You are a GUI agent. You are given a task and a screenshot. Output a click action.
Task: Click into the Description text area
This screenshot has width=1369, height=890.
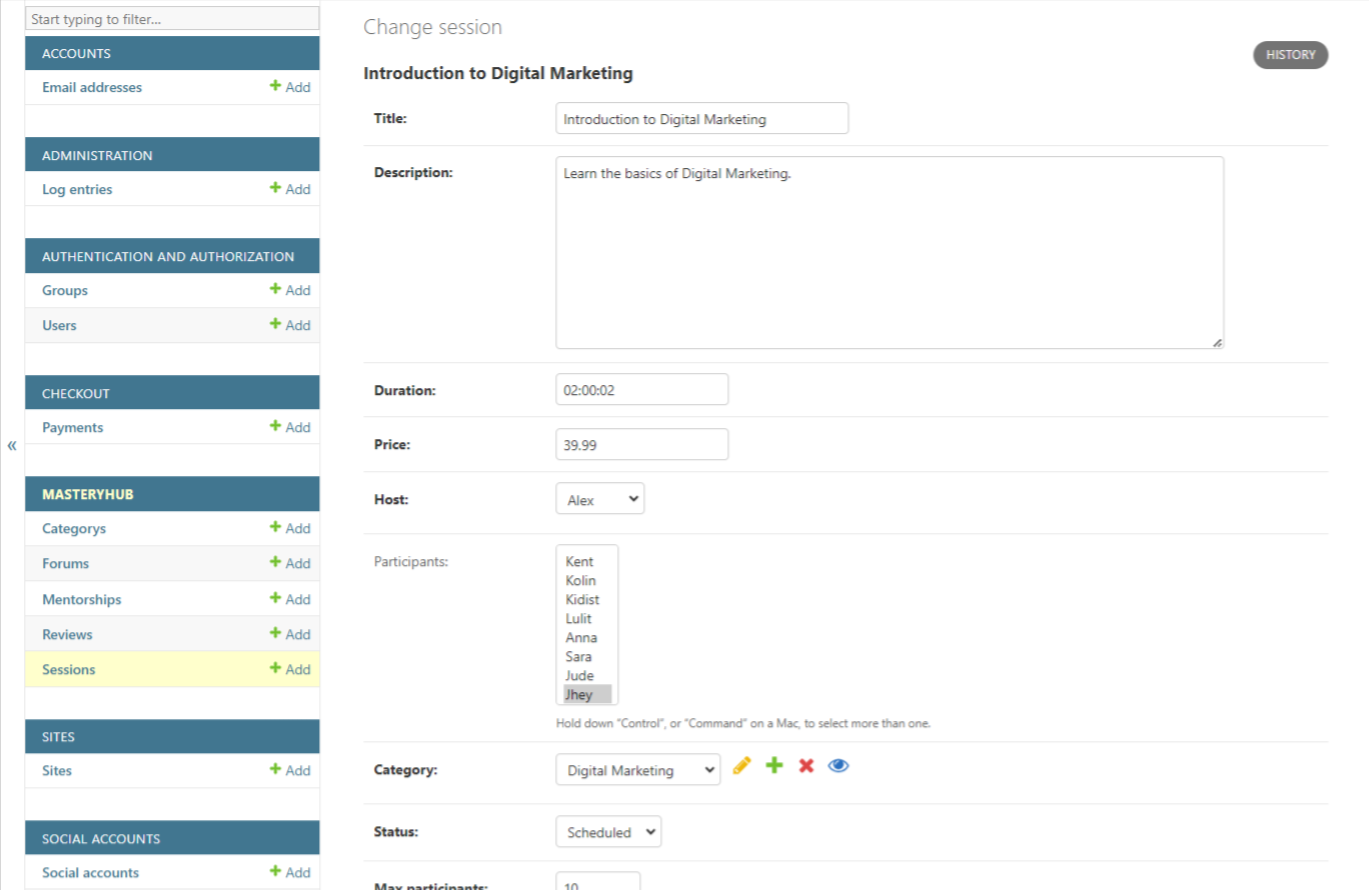coord(890,252)
